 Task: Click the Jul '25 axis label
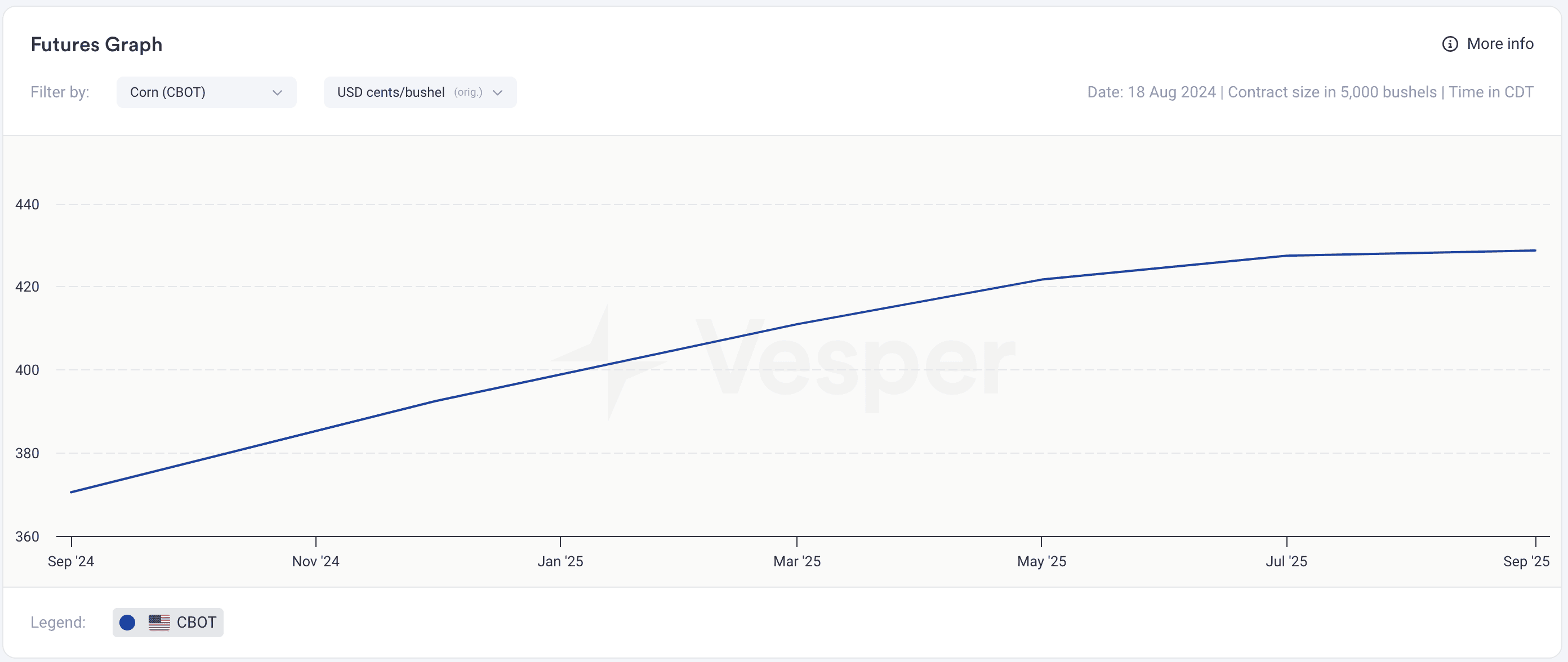pos(1287,562)
